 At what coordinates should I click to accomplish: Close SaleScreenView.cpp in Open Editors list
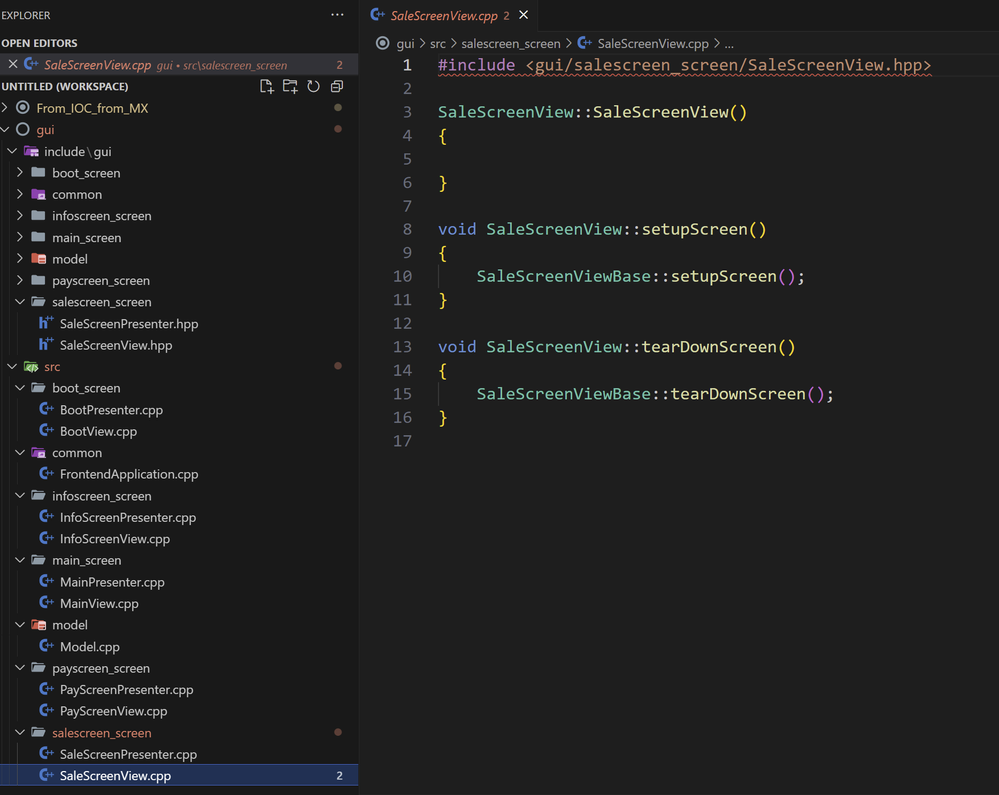click(13, 64)
